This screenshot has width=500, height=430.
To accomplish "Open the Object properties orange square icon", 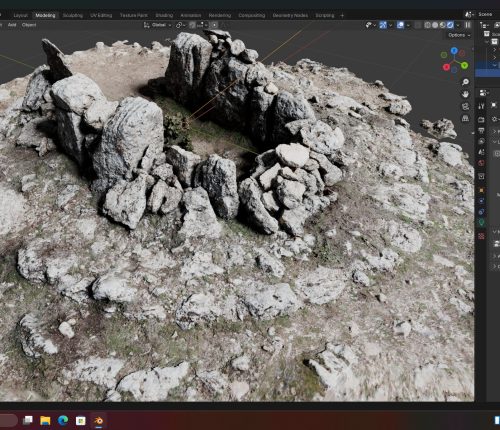I will [x=481, y=190].
